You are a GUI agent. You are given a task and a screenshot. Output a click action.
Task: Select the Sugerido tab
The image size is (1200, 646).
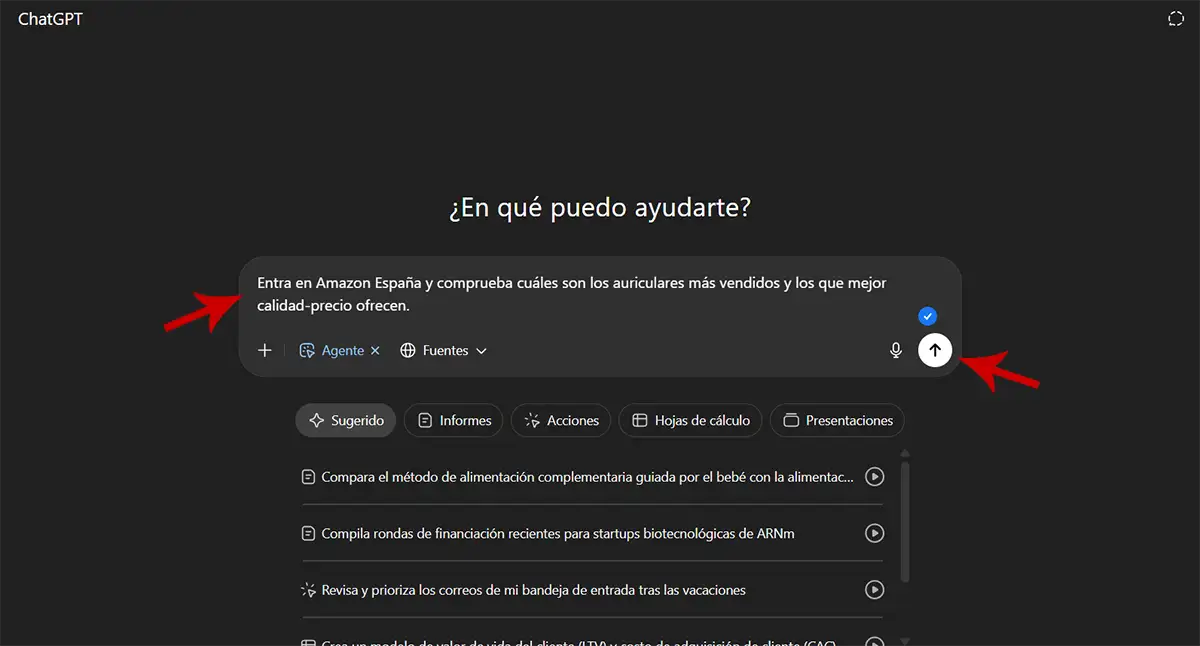click(346, 421)
